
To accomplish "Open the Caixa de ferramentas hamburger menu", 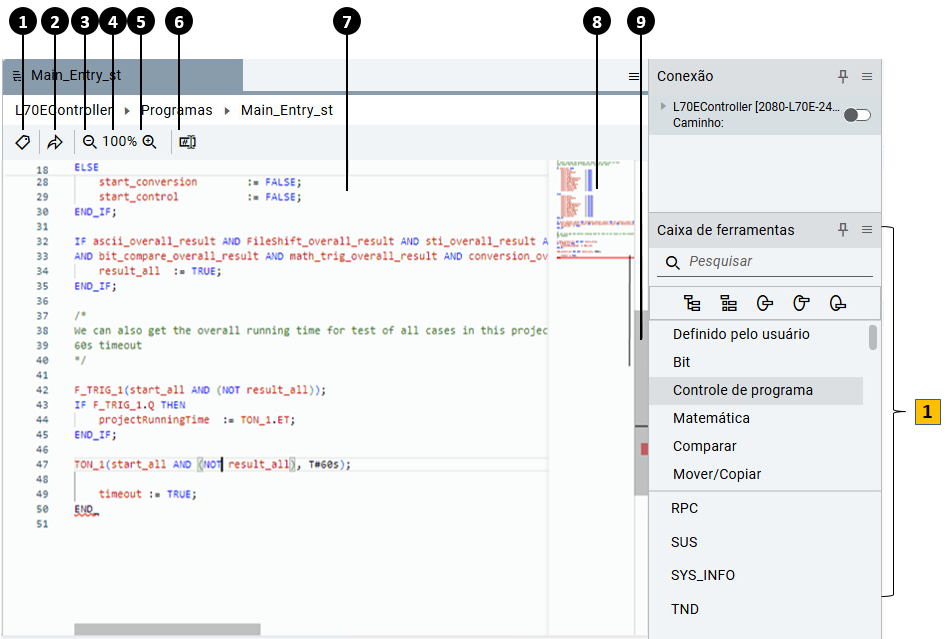I will tap(867, 230).
